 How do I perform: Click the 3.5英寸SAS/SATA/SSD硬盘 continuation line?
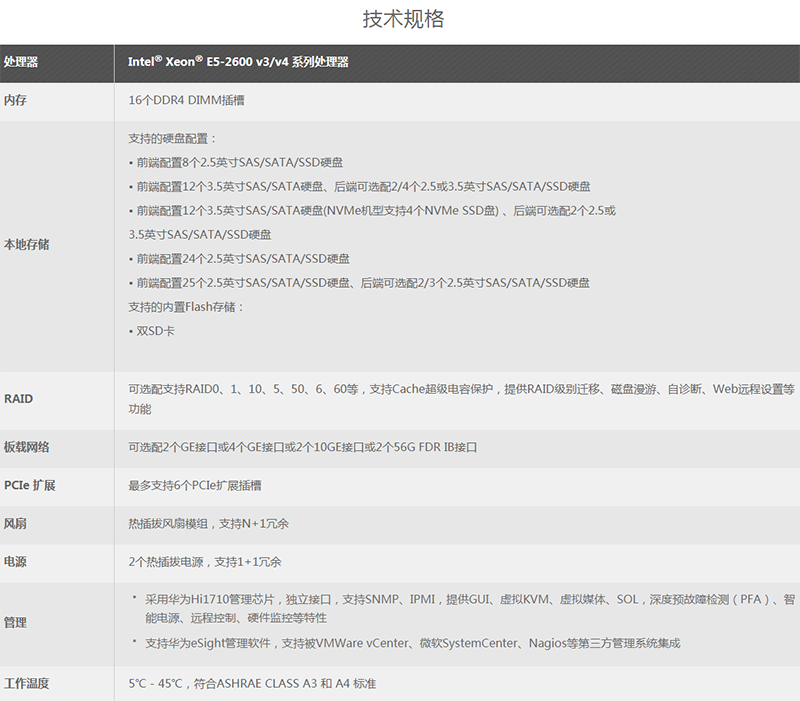click(199, 235)
